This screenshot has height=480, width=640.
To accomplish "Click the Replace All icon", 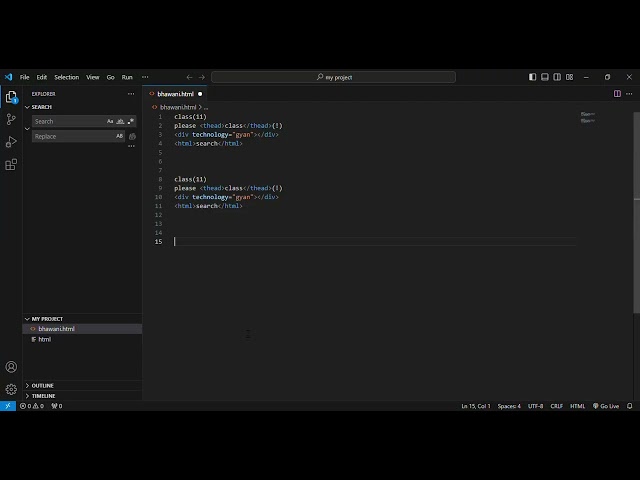I will pyautogui.click(x=132, y=136).
